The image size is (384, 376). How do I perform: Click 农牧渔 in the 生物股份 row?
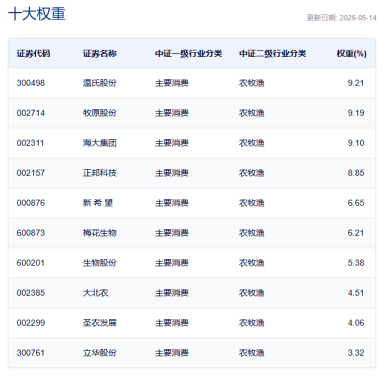(x=251, y=263)
